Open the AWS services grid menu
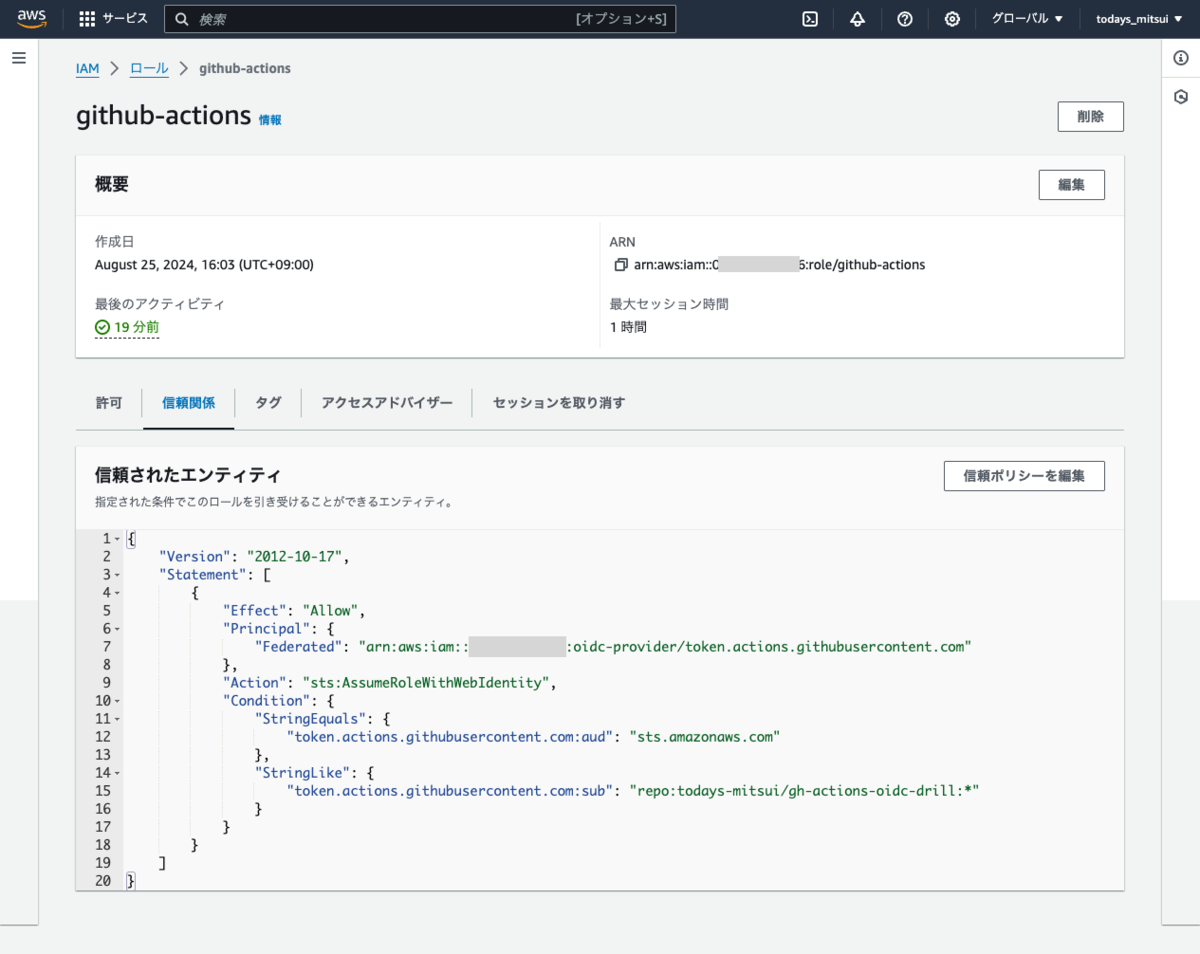This screenshot has width=1200, height=954. [x=86, y=18]
